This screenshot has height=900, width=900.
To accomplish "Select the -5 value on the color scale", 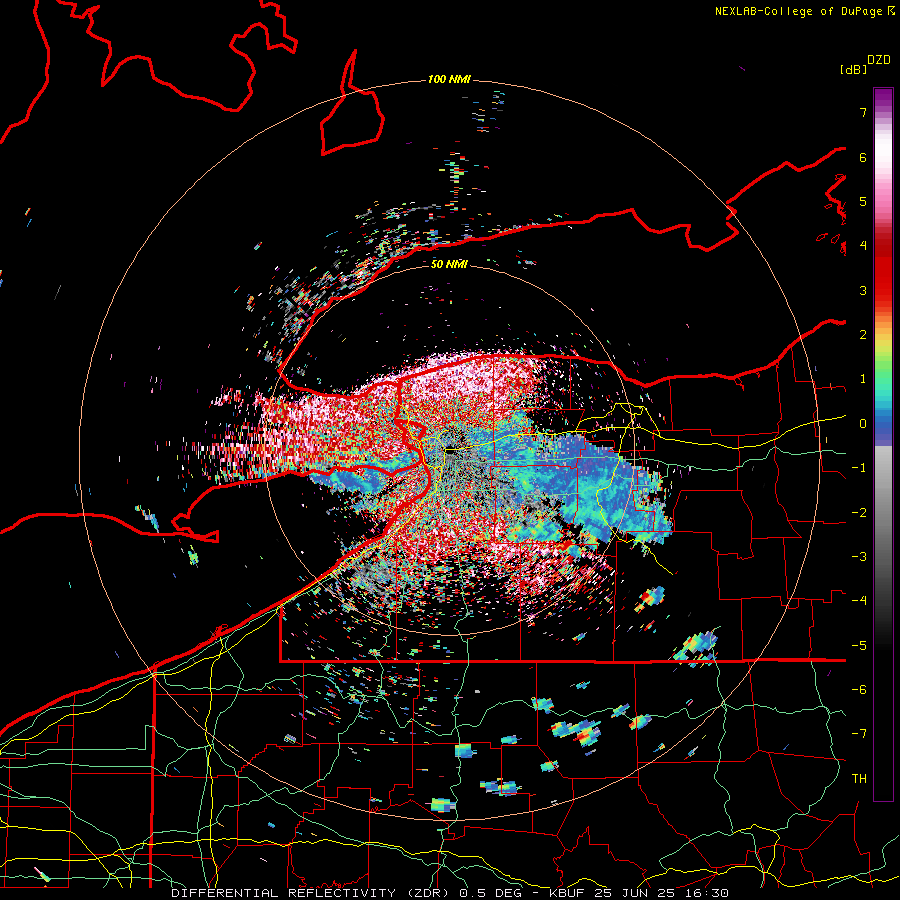I will [x=859, y=645].
